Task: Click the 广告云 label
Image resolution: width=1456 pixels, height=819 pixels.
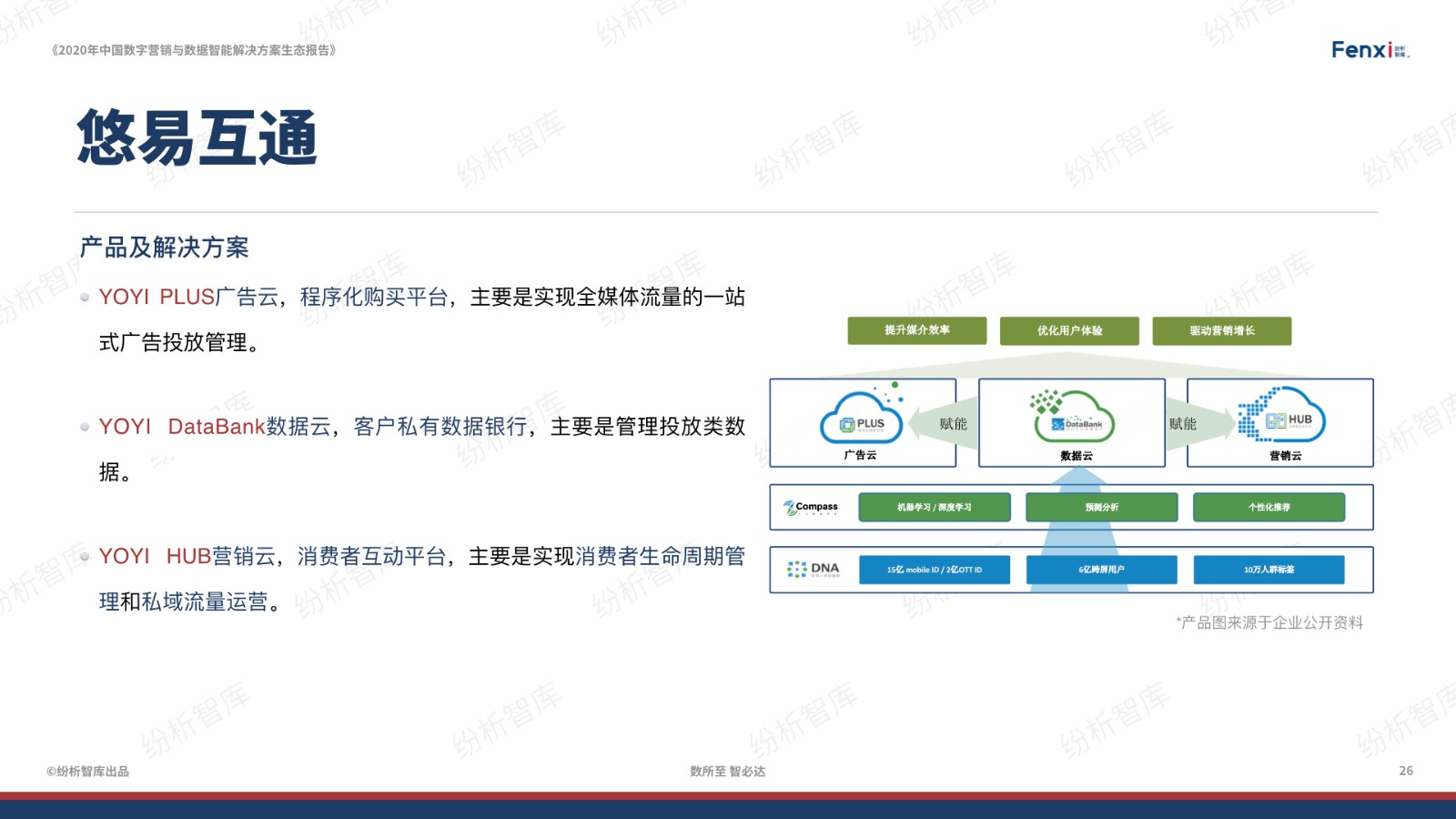Action: click(x=860, y=455)
